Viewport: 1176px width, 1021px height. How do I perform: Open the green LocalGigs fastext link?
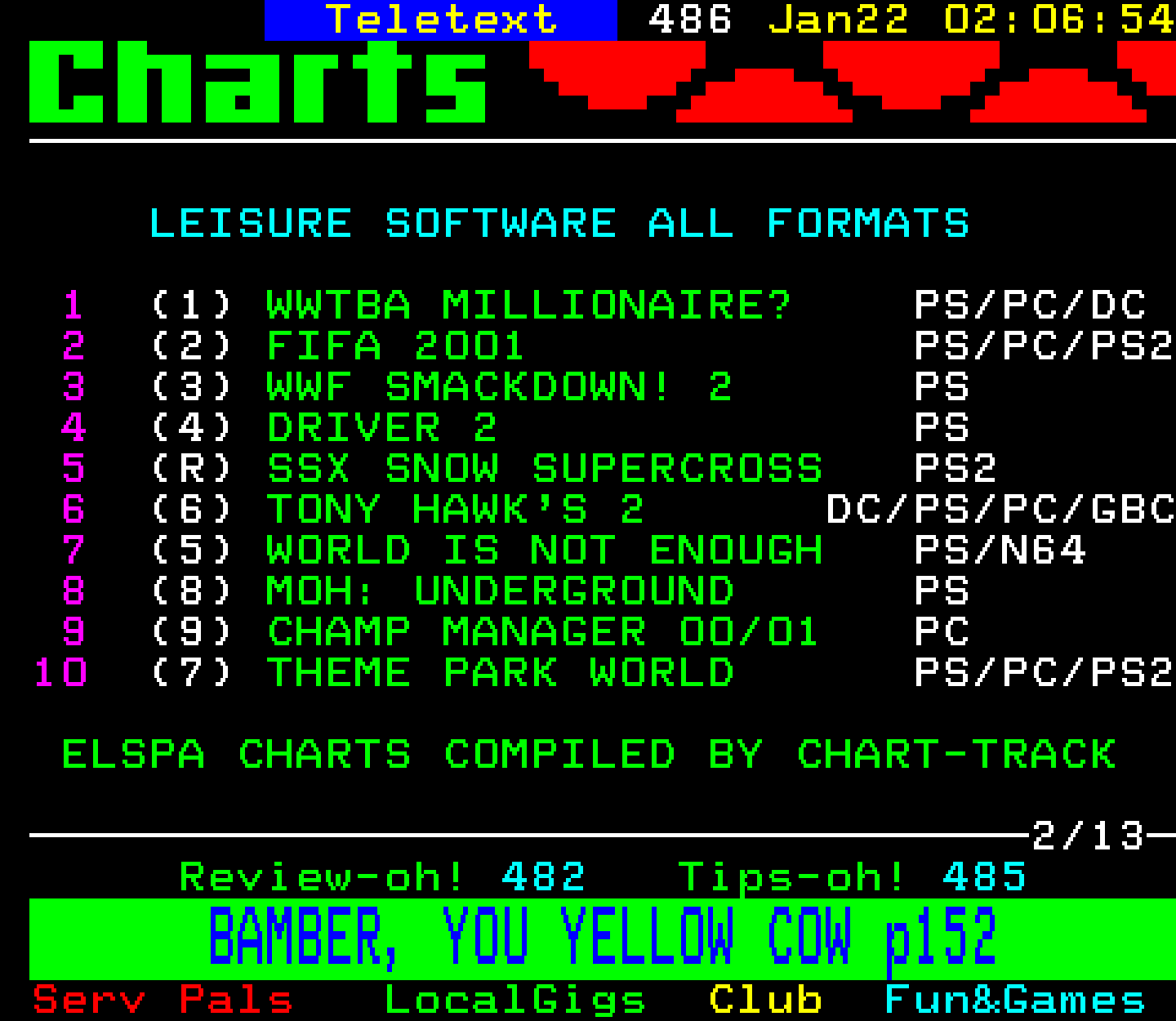point(514,1001)
